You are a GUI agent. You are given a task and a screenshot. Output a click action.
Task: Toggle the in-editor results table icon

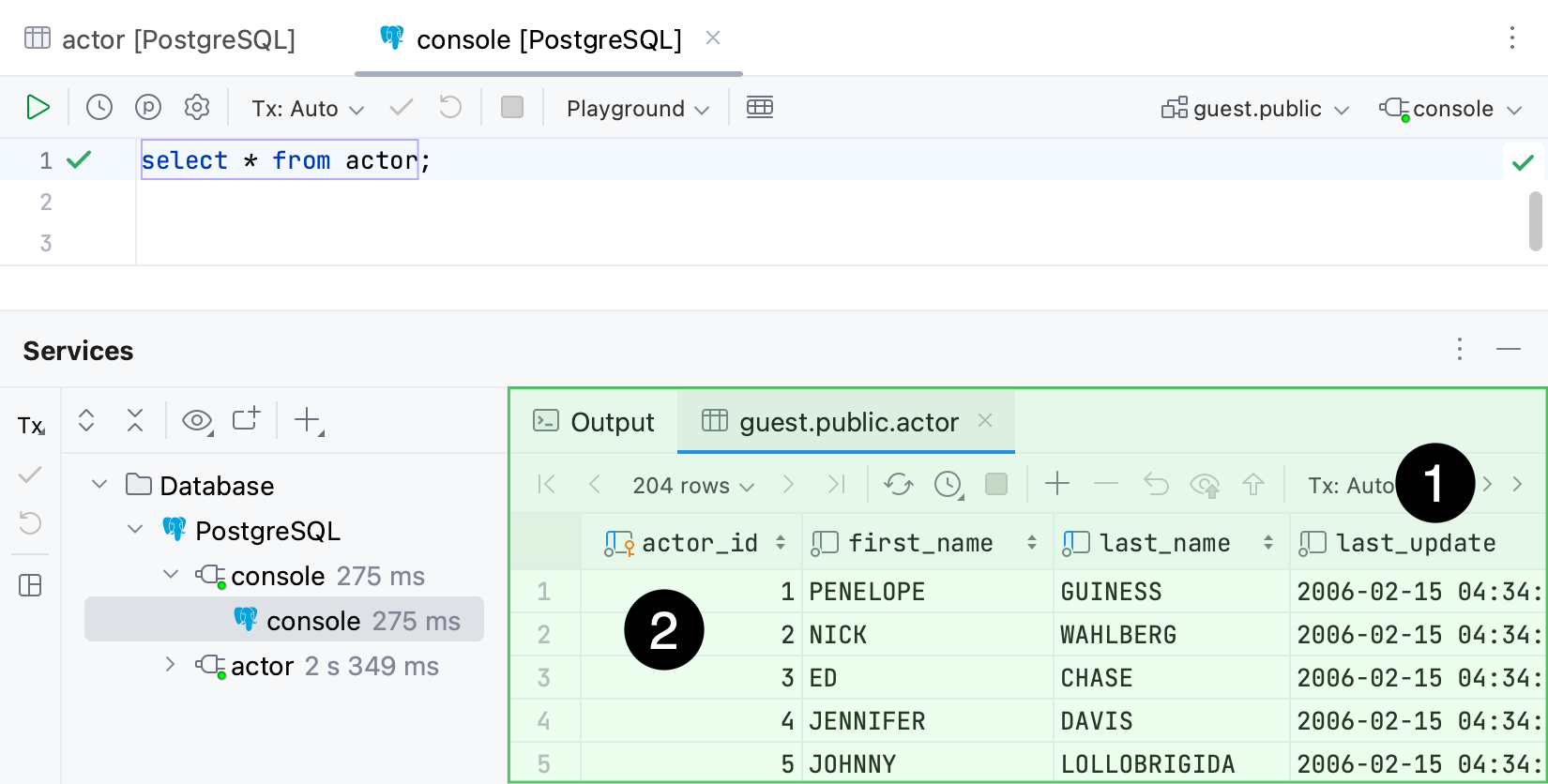[759, 108]
